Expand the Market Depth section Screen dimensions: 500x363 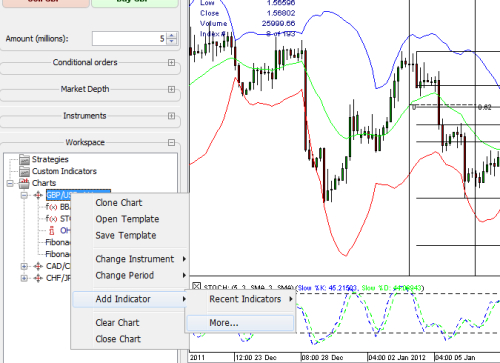click(x=171, y=89)
